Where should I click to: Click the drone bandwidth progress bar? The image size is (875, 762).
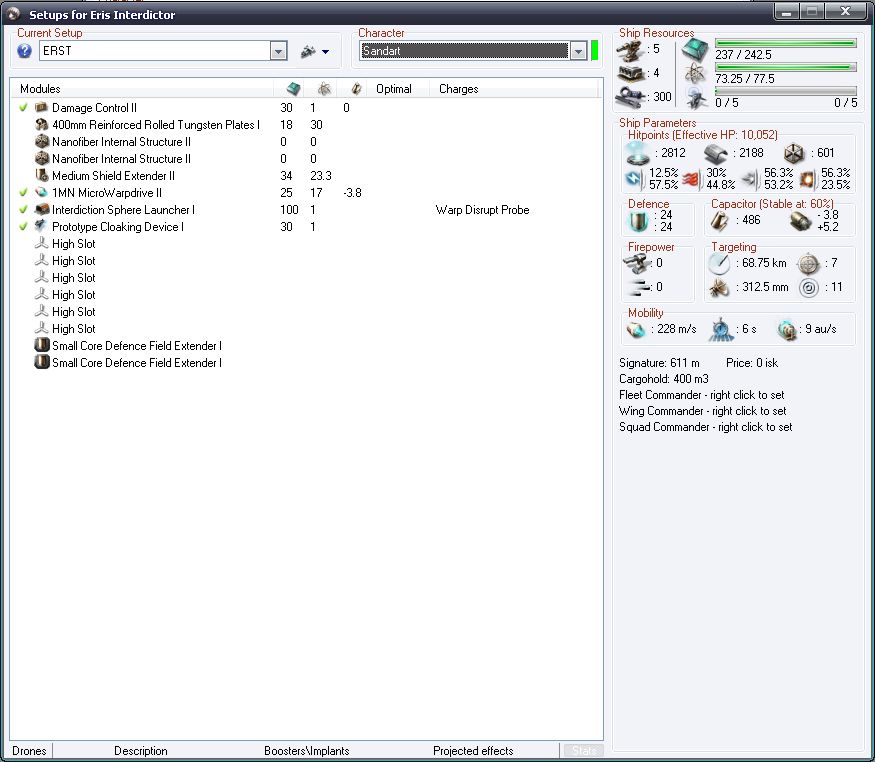click(786, 91)
